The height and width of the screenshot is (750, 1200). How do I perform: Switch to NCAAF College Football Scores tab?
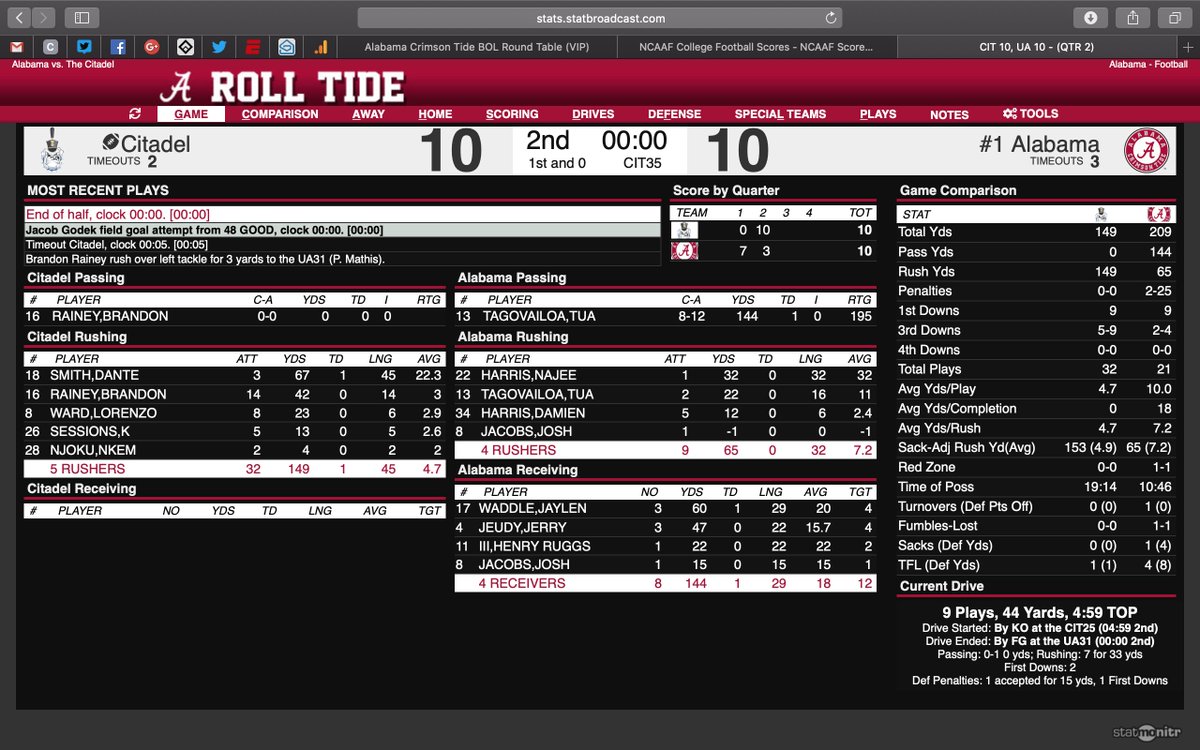(x=756, y=46)
